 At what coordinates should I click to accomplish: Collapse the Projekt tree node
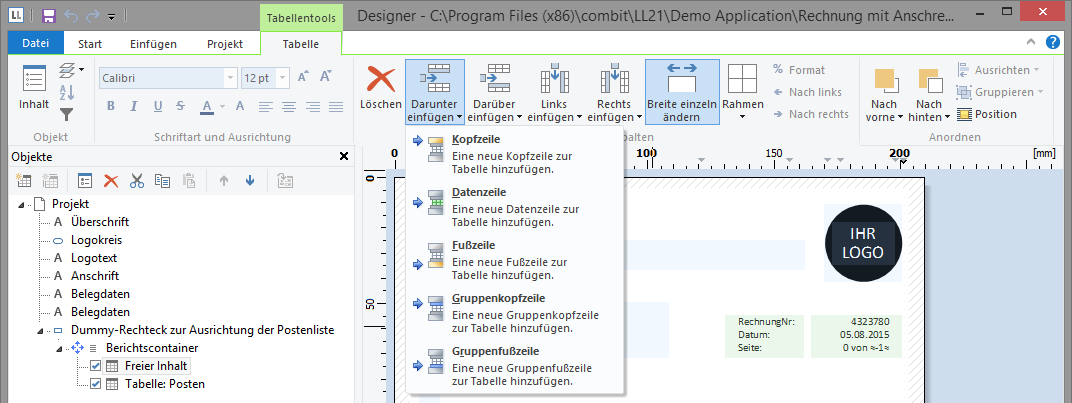23,204
